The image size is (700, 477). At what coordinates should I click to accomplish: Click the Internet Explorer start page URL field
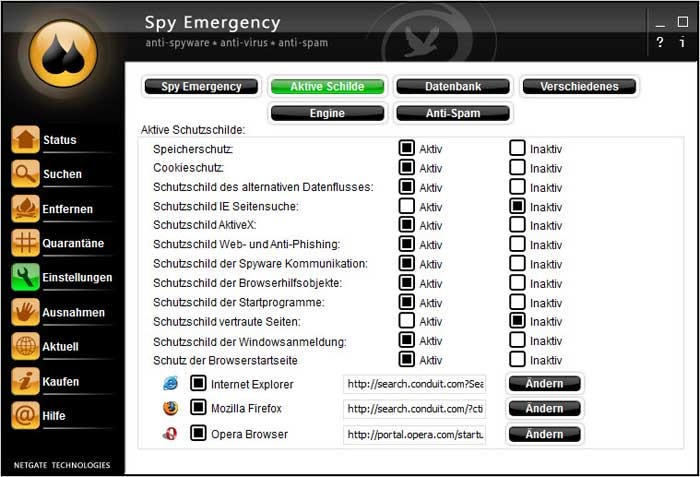coord(415,384)
